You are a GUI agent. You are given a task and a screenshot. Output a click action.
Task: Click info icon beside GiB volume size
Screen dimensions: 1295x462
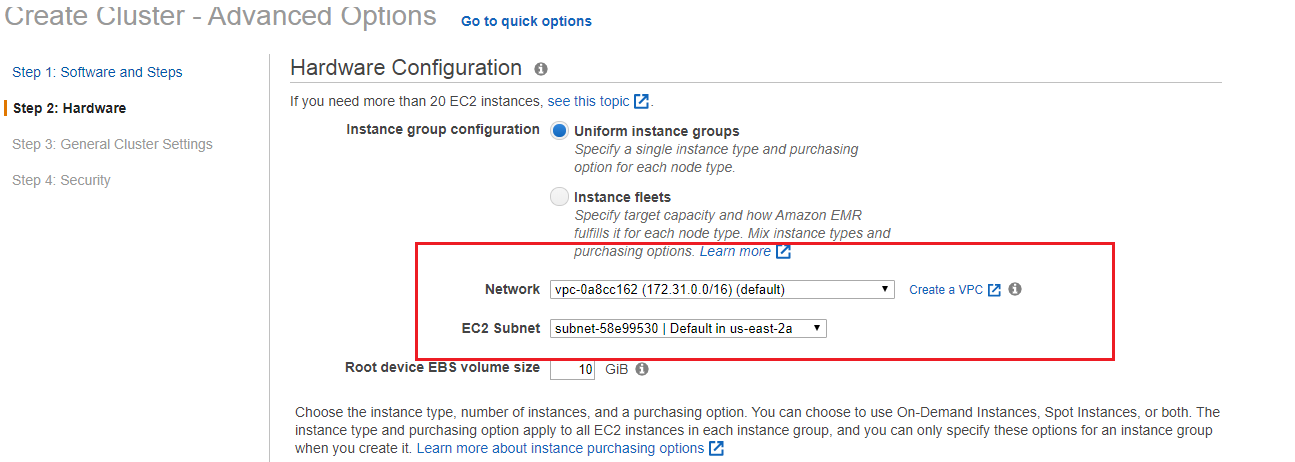(x=642, y=369)
